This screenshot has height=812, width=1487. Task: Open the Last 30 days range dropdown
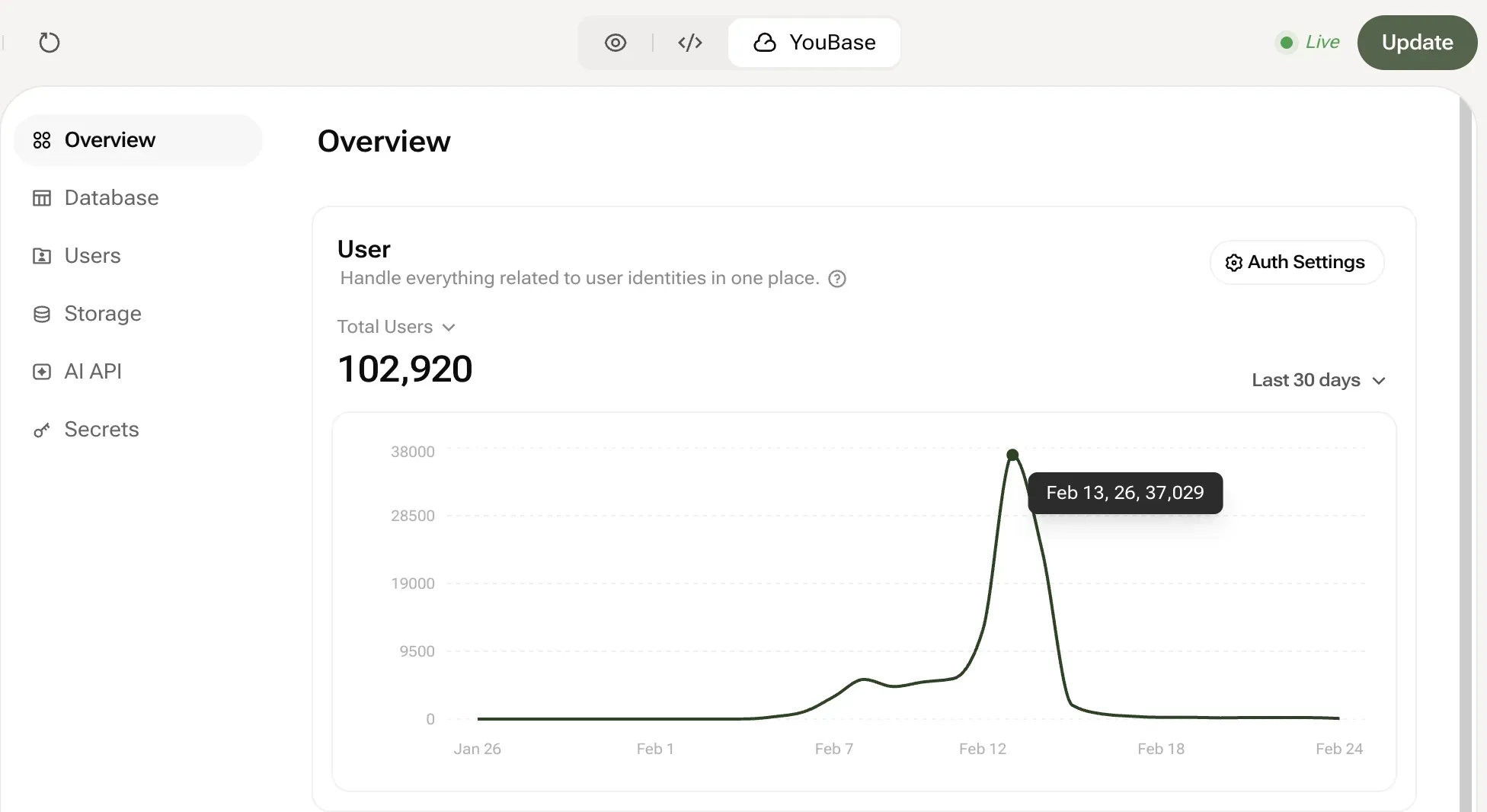point(1318,380)
